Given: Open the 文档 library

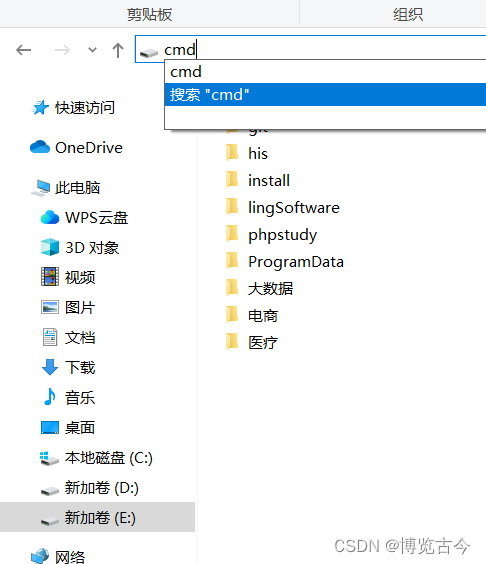Looking at the screenshot, I should pos(80,338).
